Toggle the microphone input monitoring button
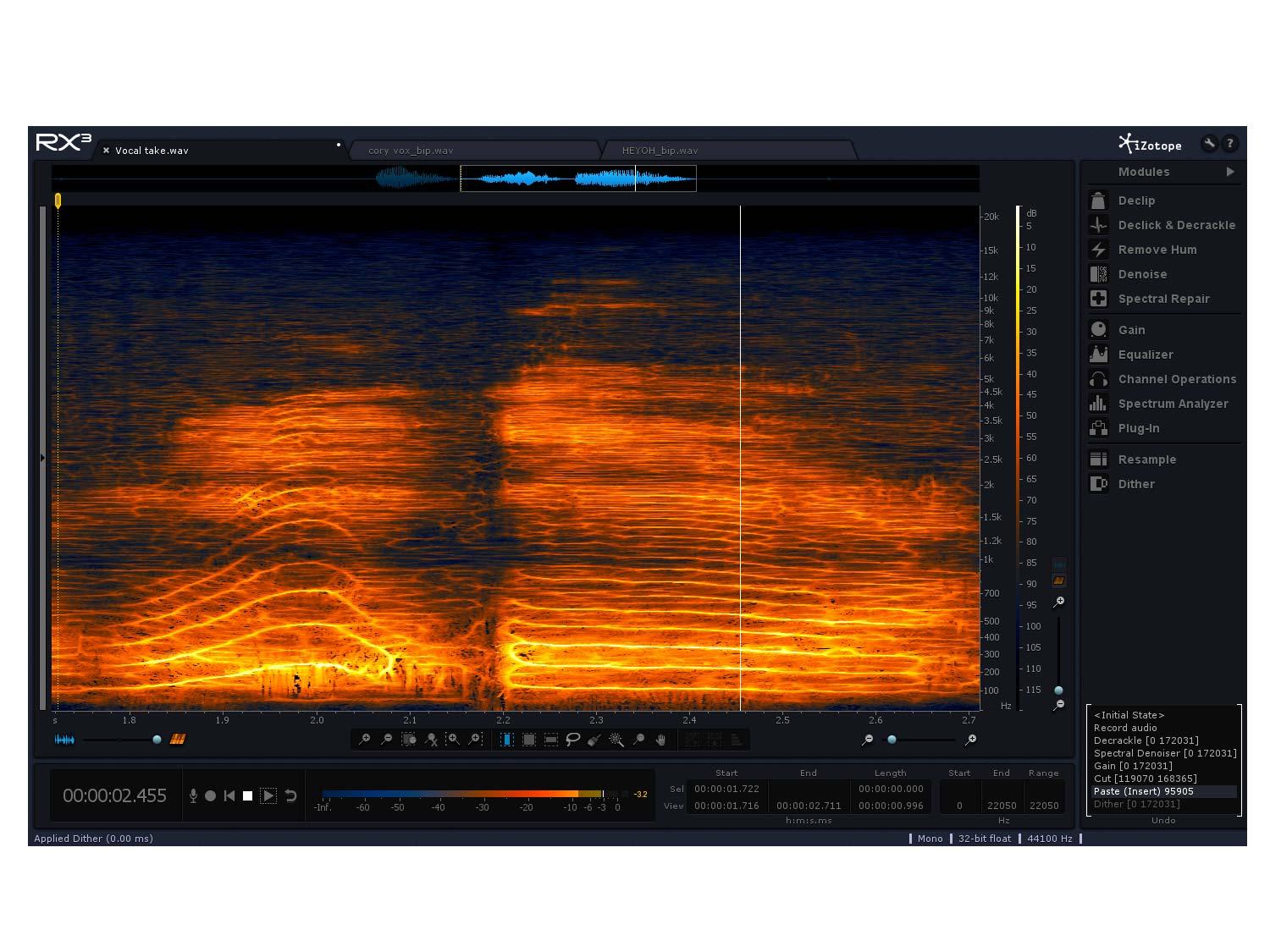Screen dimensions: 1270x952 tap(193, 795)
